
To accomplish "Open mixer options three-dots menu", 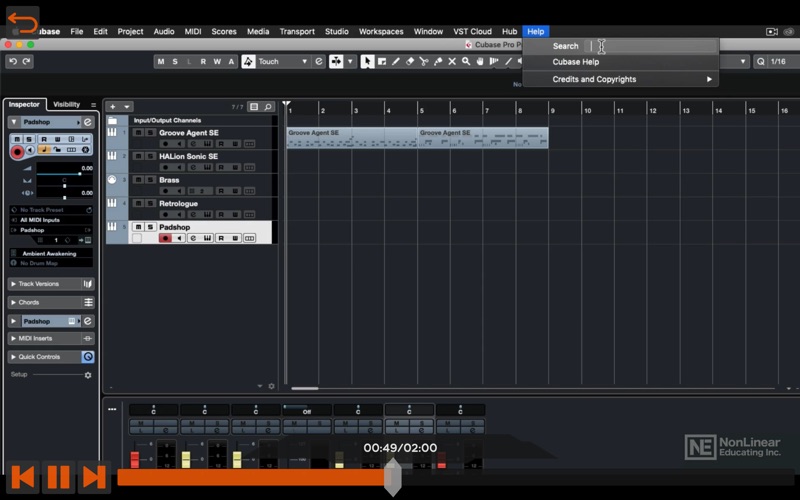I will tap(112, 409).
